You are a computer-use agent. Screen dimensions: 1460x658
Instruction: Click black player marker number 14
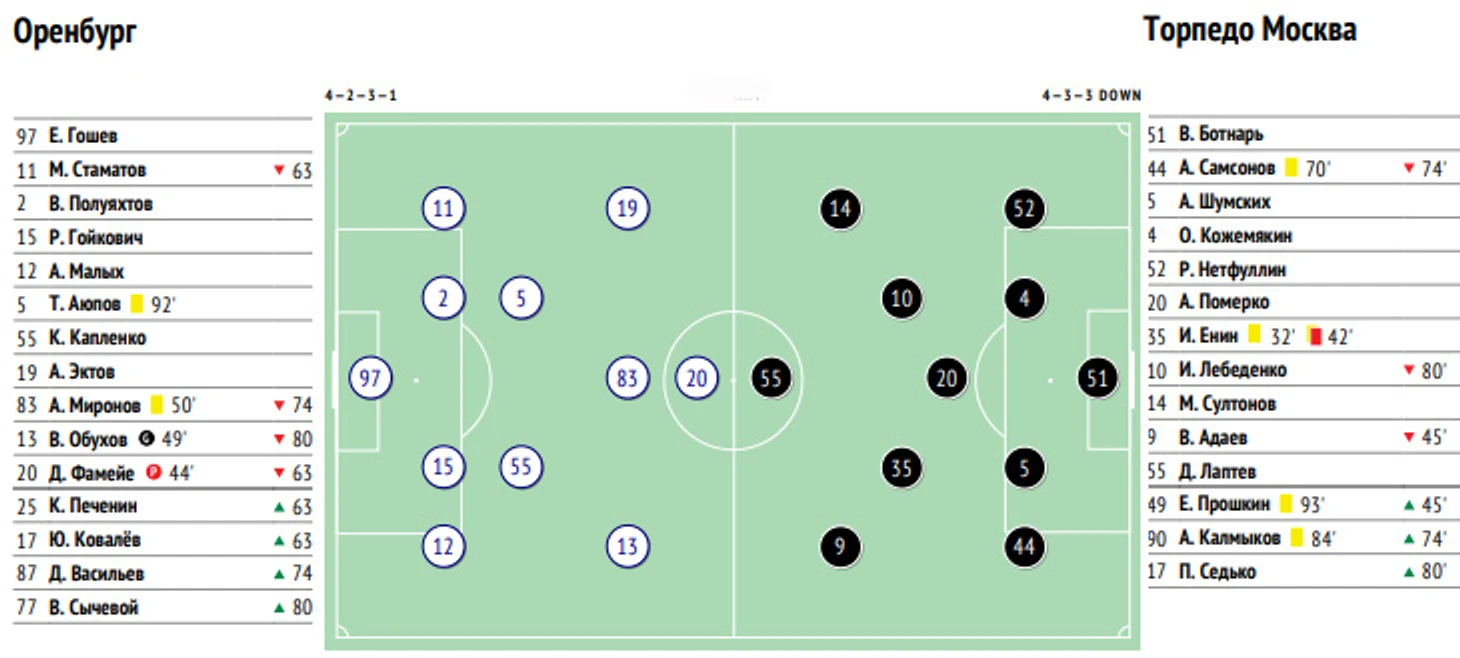point(840,209)
